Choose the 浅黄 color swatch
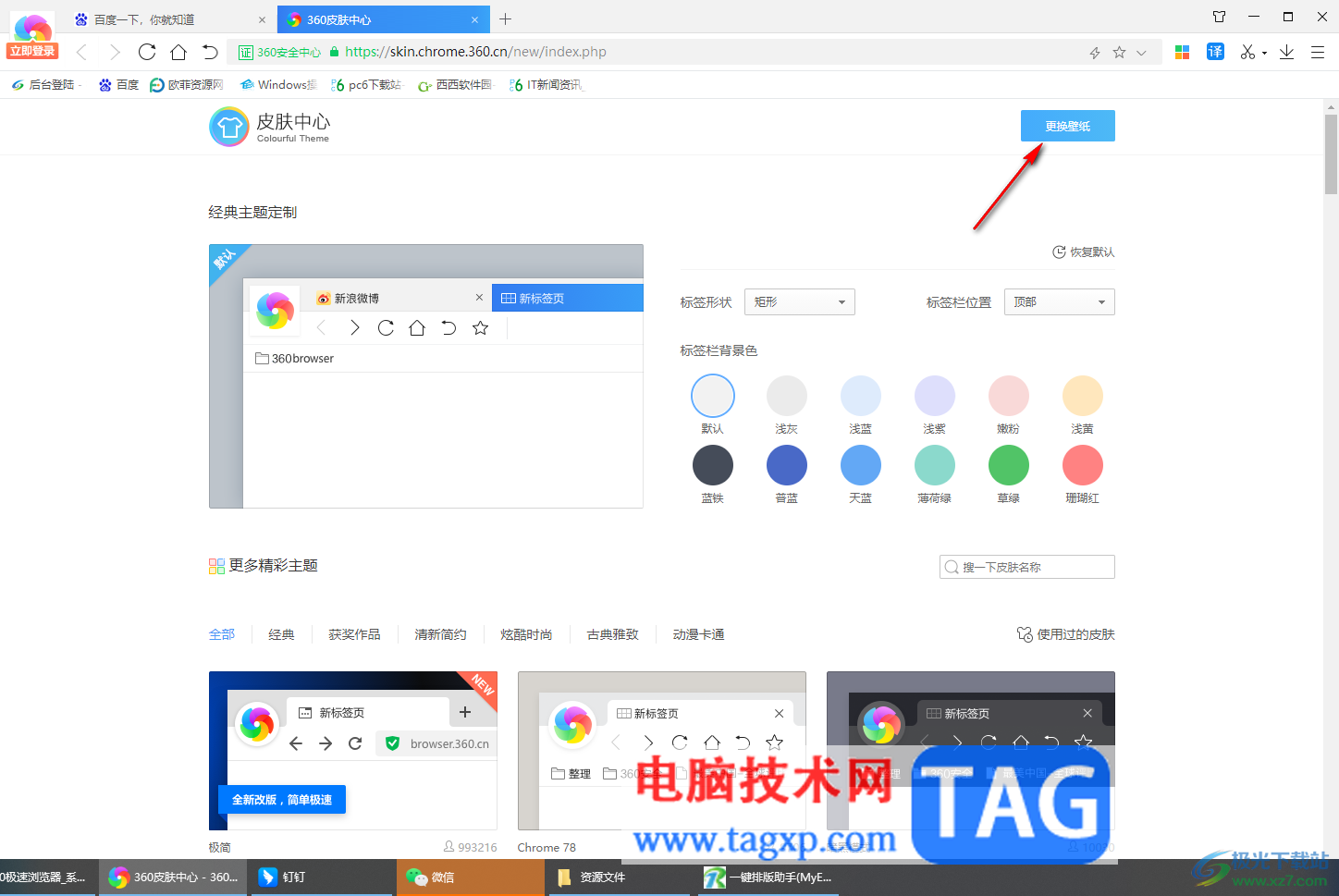The width and height of the screenshot is (1339, 896). 1083,396
